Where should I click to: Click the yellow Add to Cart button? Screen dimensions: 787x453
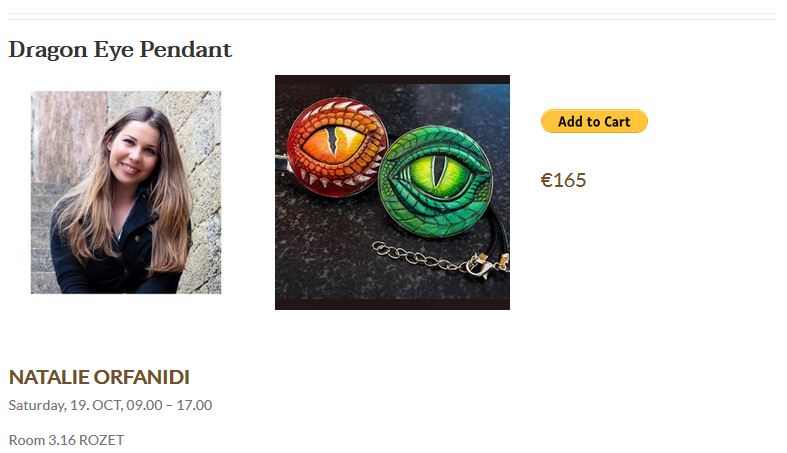coord(594,121)
